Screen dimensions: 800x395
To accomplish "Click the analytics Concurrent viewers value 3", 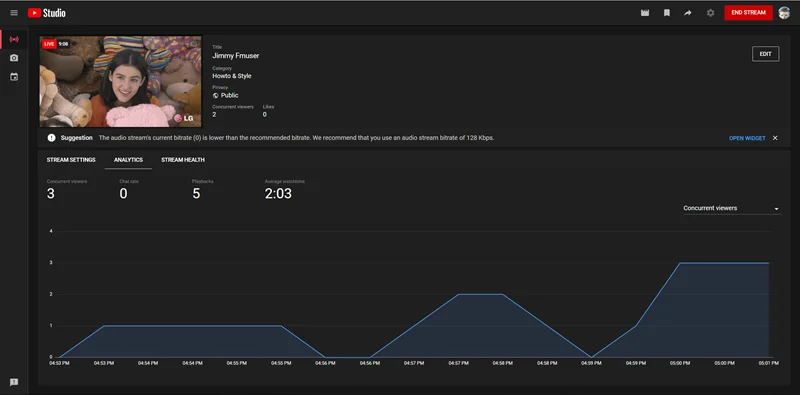I will coord(51,193).
